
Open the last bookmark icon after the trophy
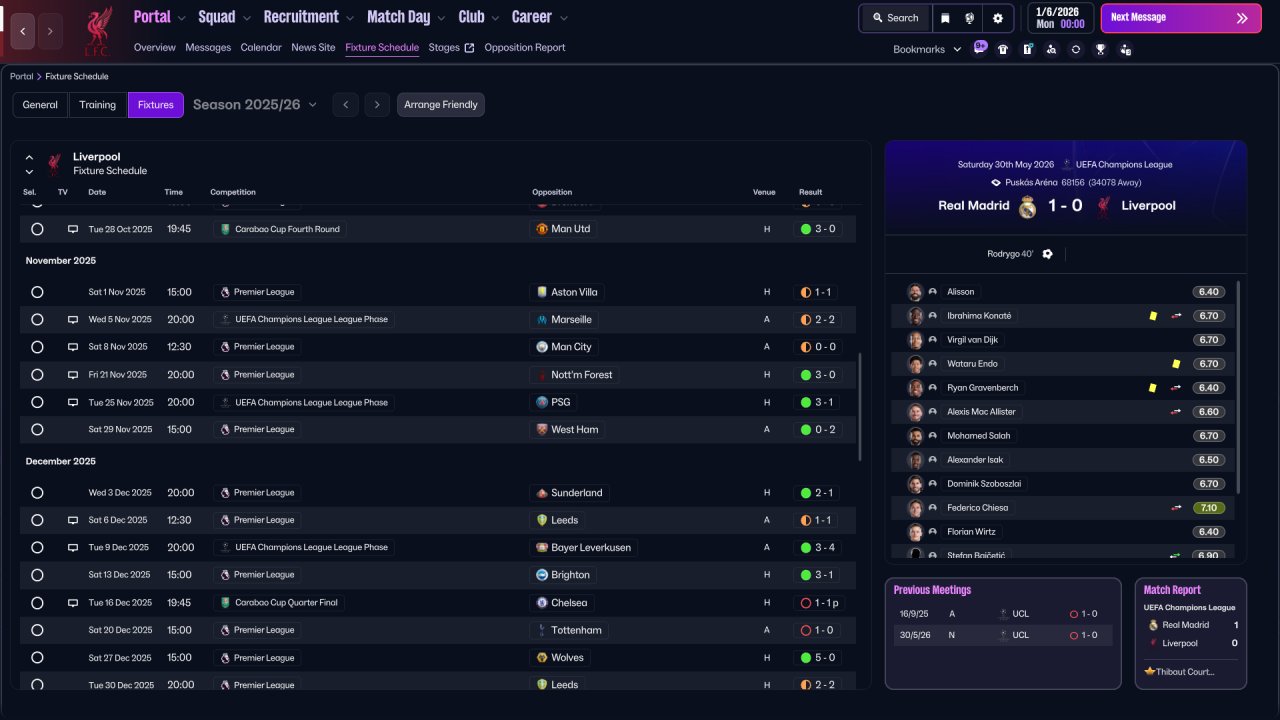coord(1125,49)
